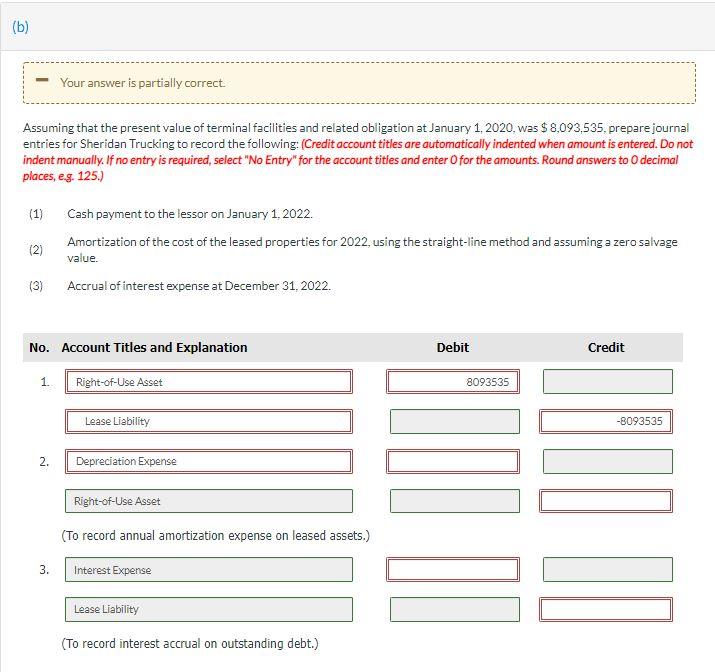Image resolution: width=715 pixels, height=672 pixels.
Task: Click credit field for entry 3 Lease Liability
Action: 606,610
